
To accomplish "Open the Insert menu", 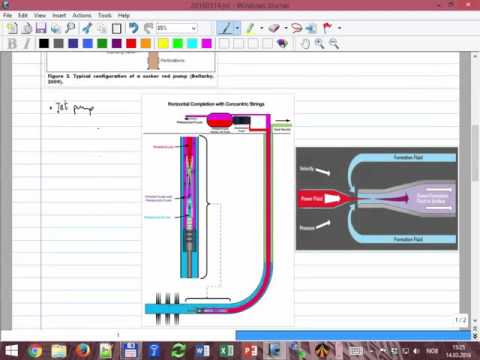I will [59, 15].
